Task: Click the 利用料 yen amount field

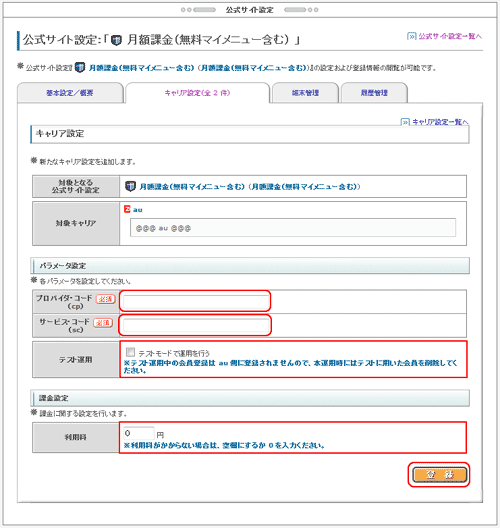Action: click(x=138, y=433)
